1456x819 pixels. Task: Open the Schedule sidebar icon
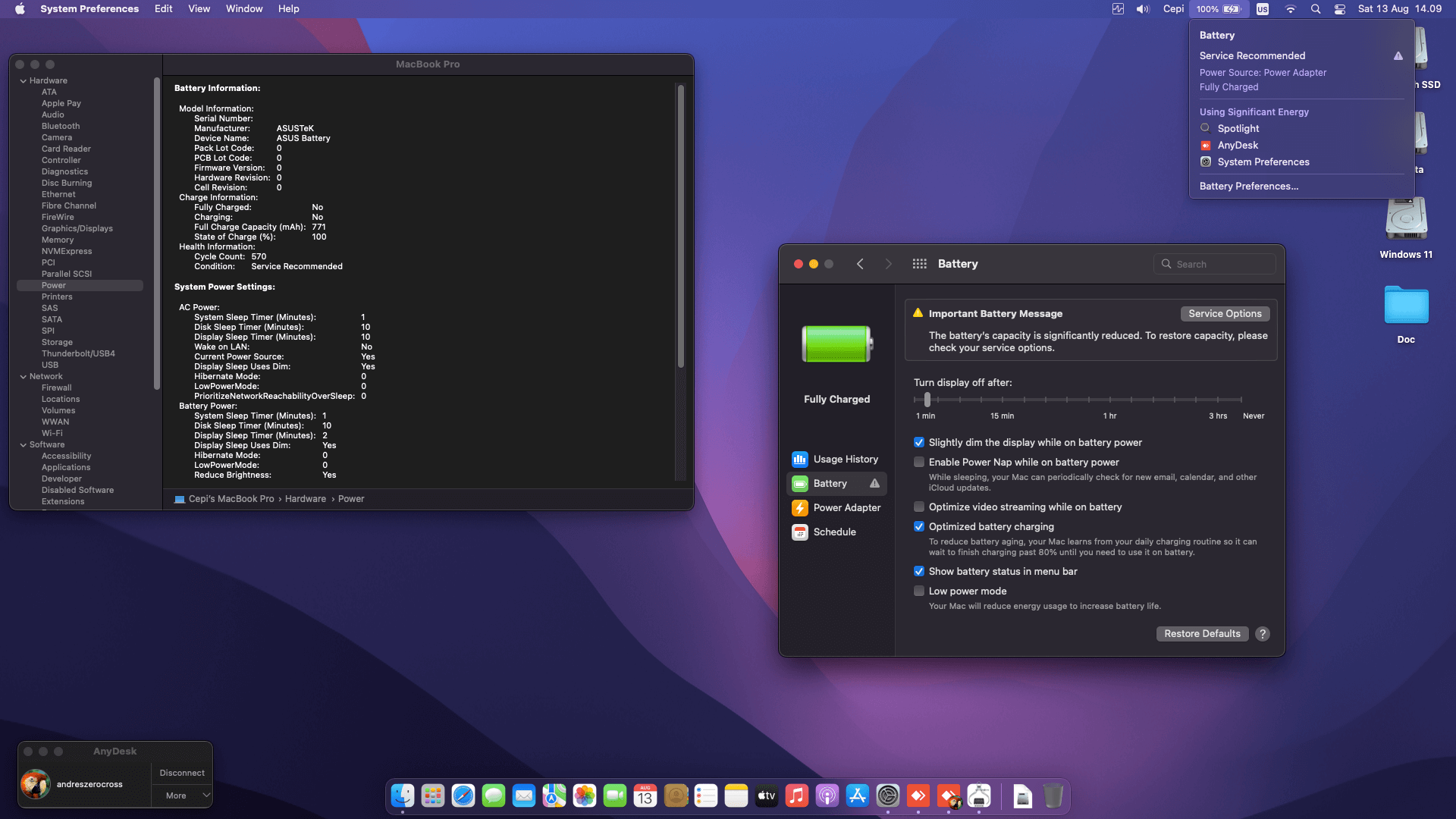[799, 532]
